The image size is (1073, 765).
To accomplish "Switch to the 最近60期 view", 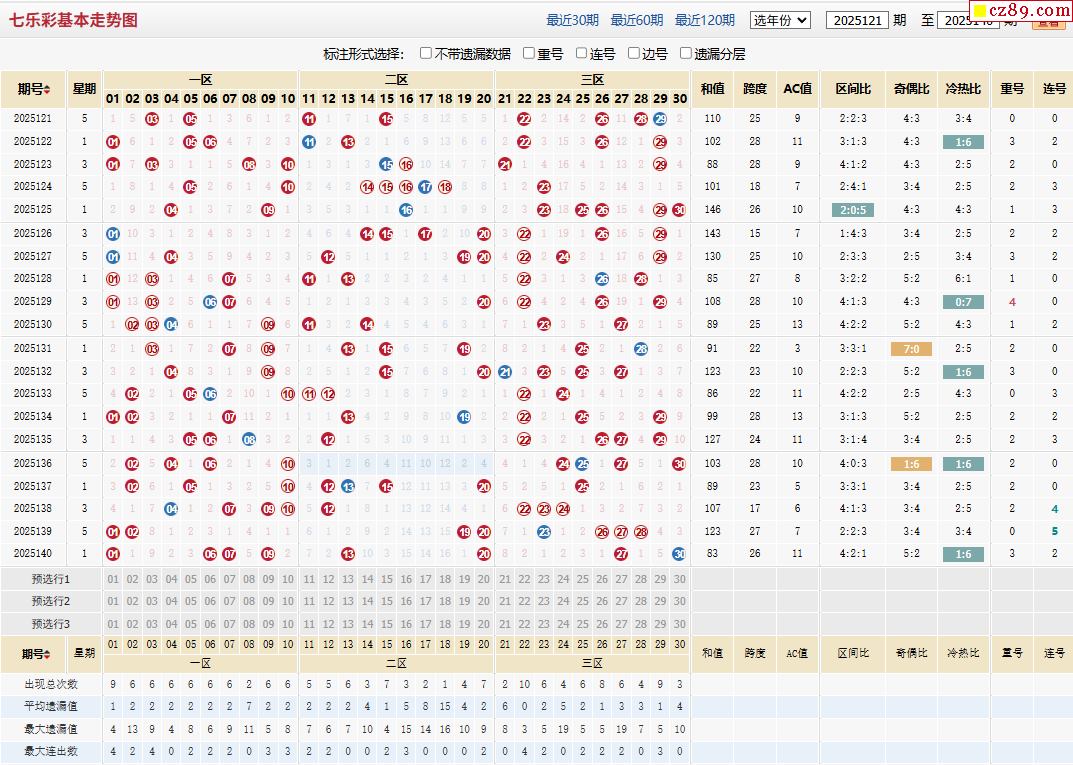I will pos(636,20).
